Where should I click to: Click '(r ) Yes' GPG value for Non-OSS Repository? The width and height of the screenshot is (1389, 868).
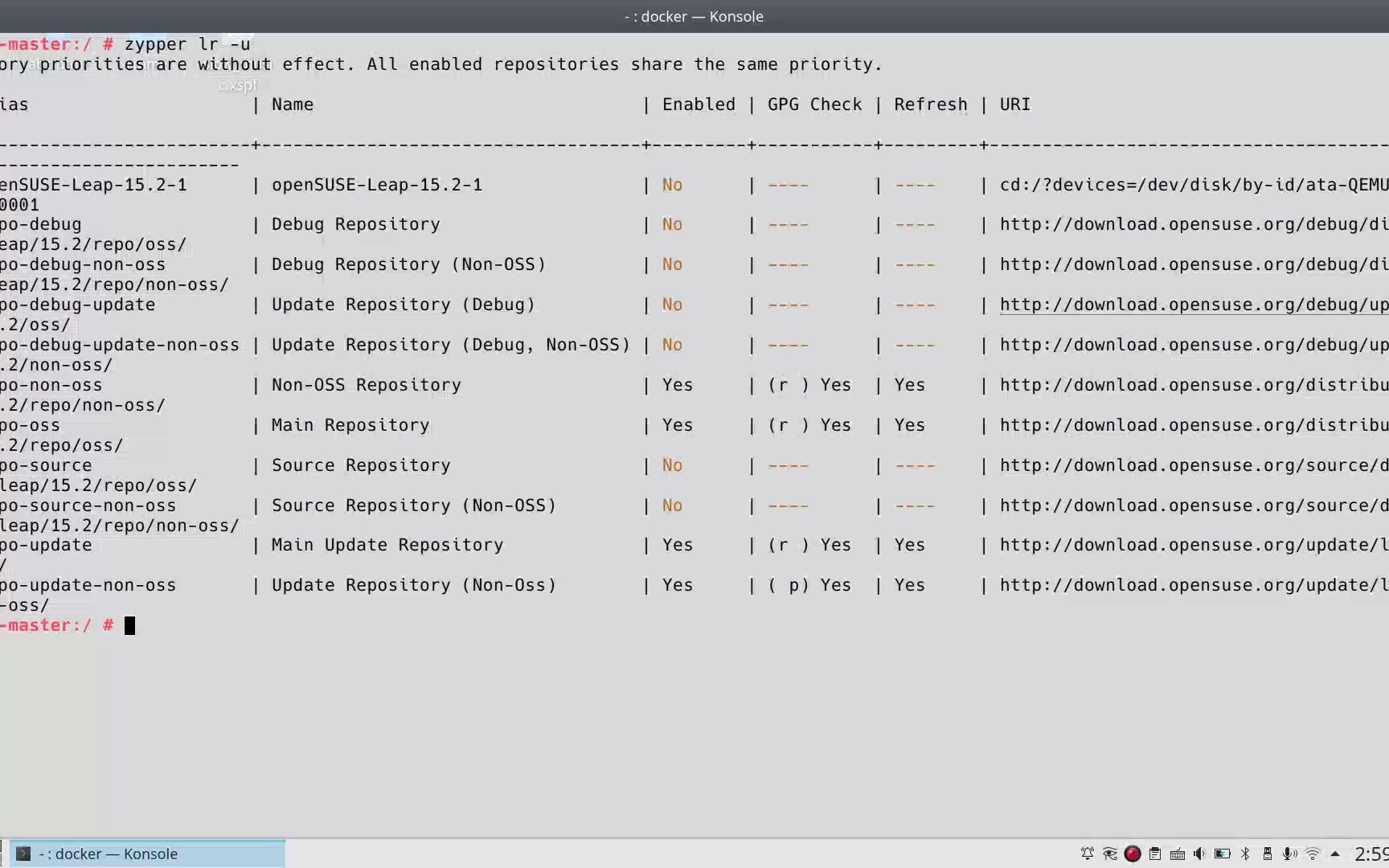tap(809, 385)
